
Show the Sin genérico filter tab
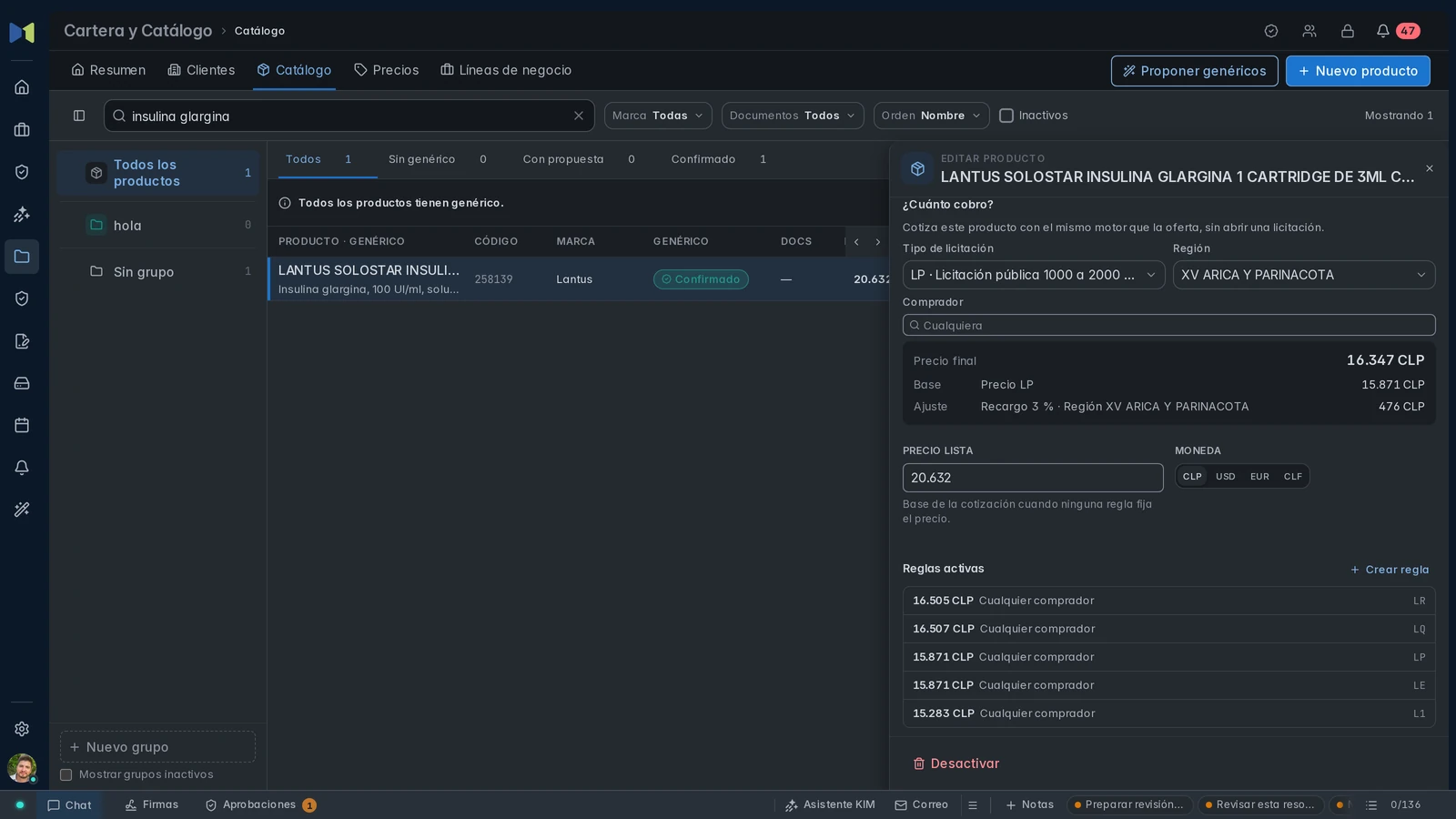(438, 159)
